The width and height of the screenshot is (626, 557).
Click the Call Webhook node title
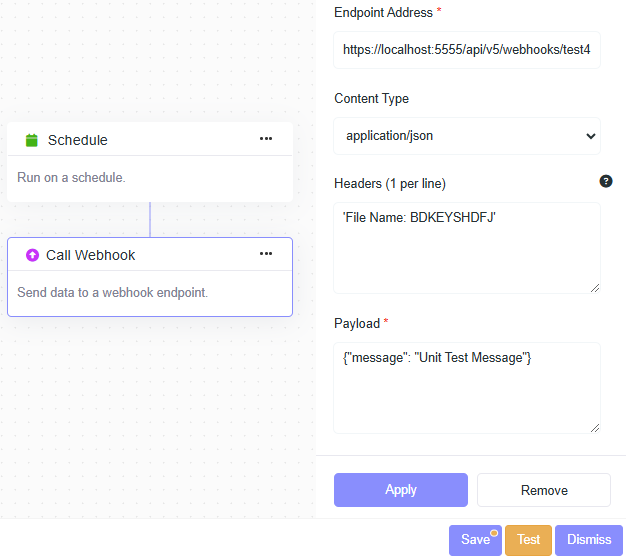pyautogui.click(x=90, y=255)
